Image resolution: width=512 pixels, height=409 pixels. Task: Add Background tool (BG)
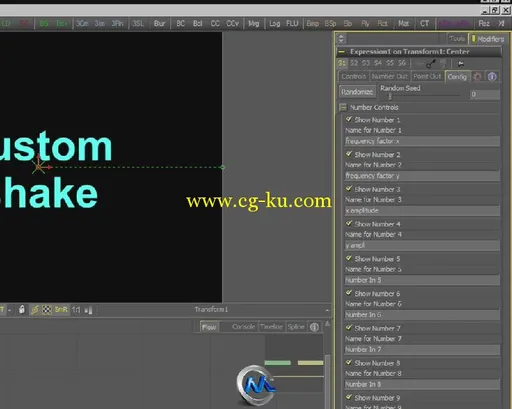(44, 24)
